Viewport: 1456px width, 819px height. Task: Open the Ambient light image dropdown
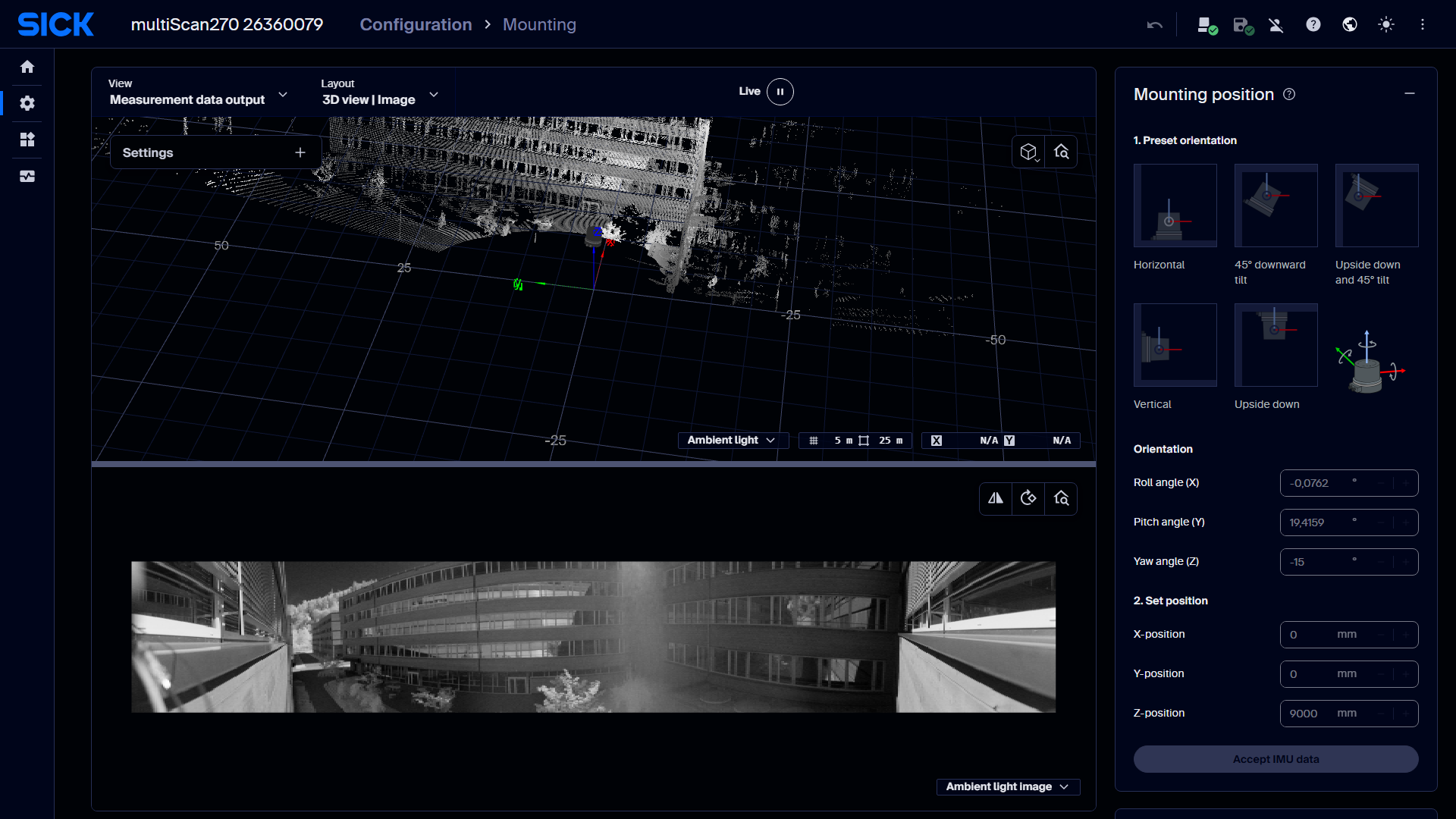coord(1008,786)
